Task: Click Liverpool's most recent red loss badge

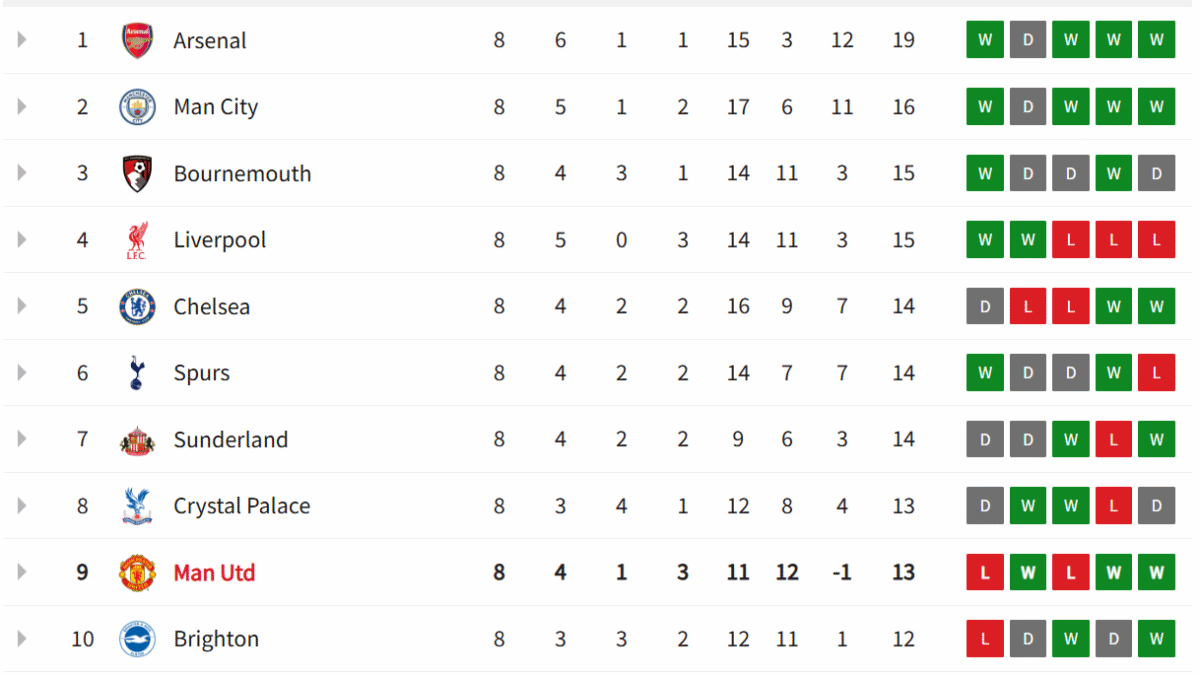Action: coord(1156,240)
